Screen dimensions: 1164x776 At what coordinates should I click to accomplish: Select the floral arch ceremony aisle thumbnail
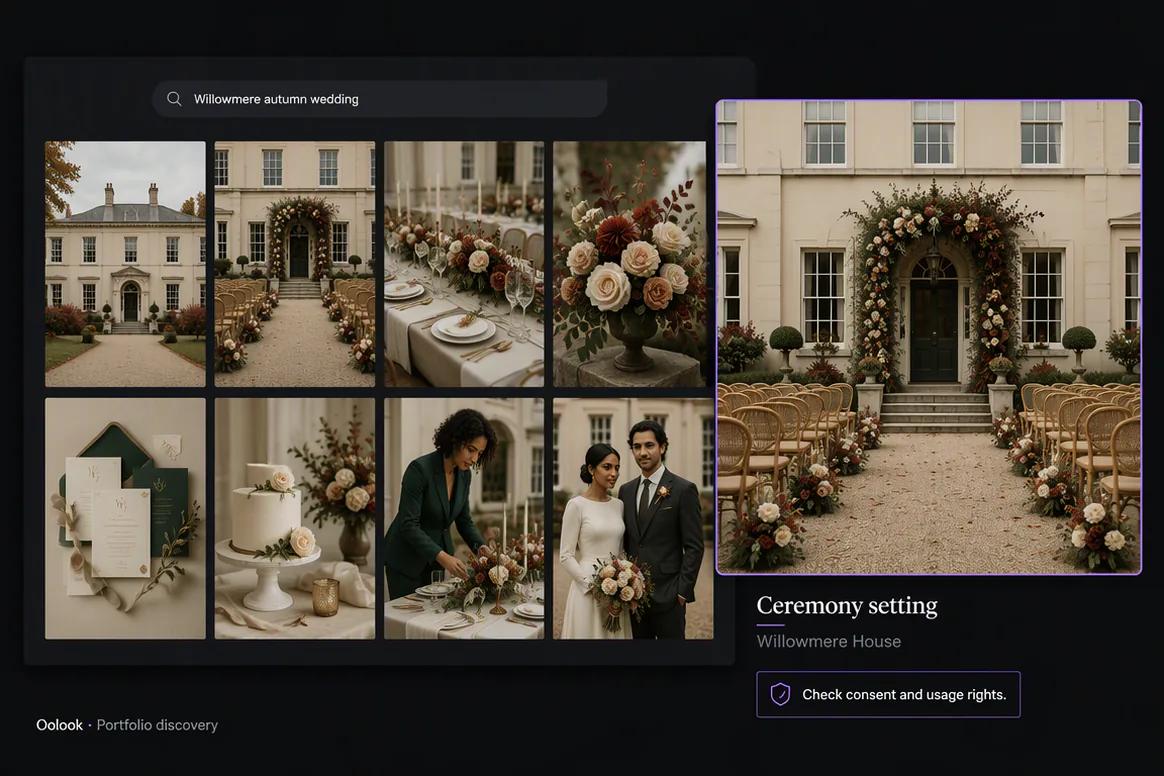point(295,264)
